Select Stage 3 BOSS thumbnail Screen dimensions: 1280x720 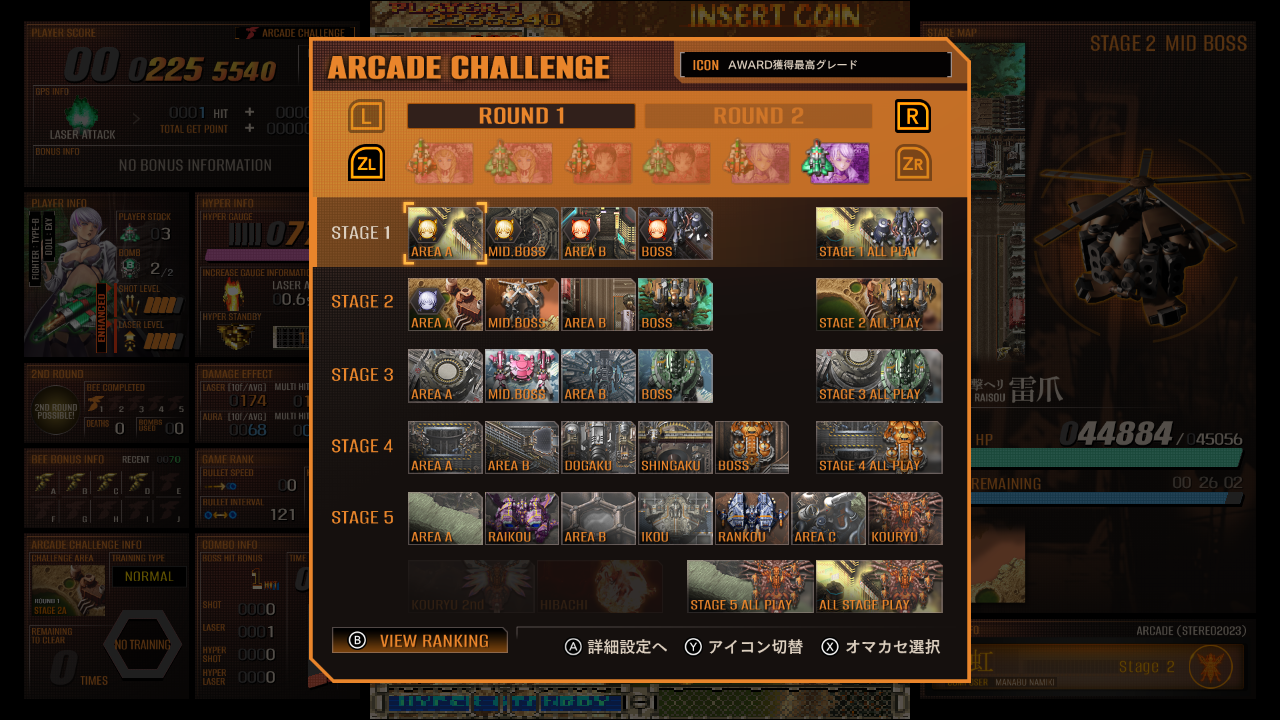[675, 375]
